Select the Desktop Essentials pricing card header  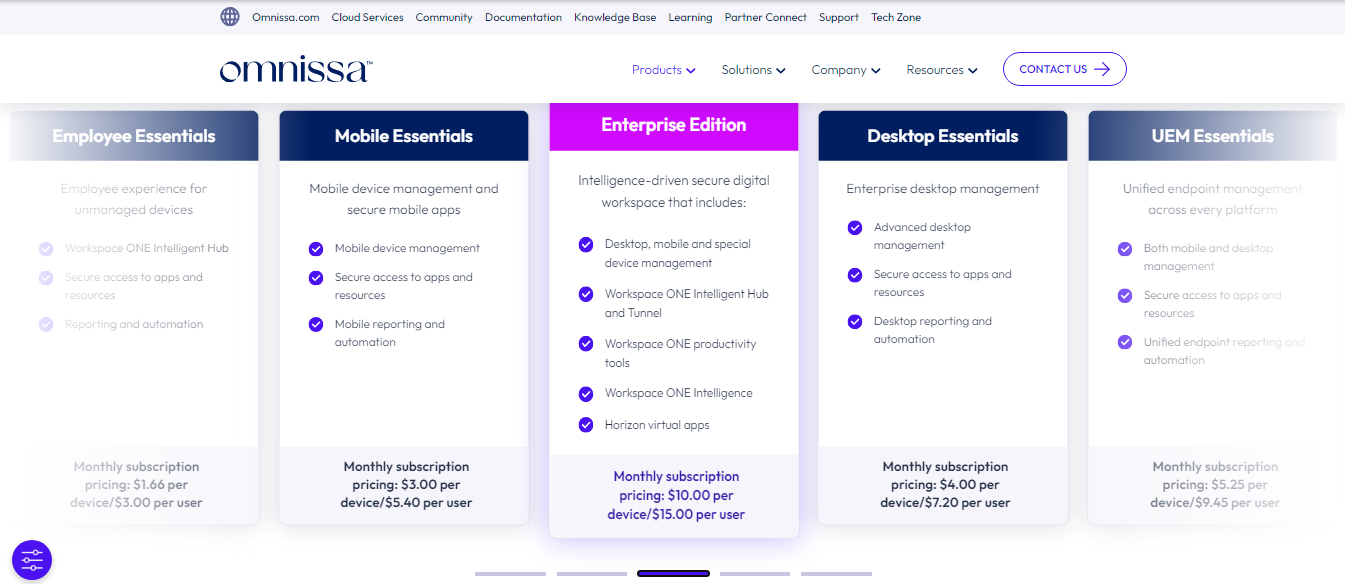tap(942, 136)
